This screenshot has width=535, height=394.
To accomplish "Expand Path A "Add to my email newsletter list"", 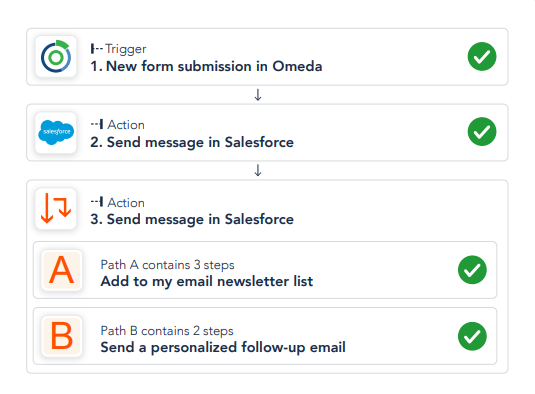I will point(265,270).
